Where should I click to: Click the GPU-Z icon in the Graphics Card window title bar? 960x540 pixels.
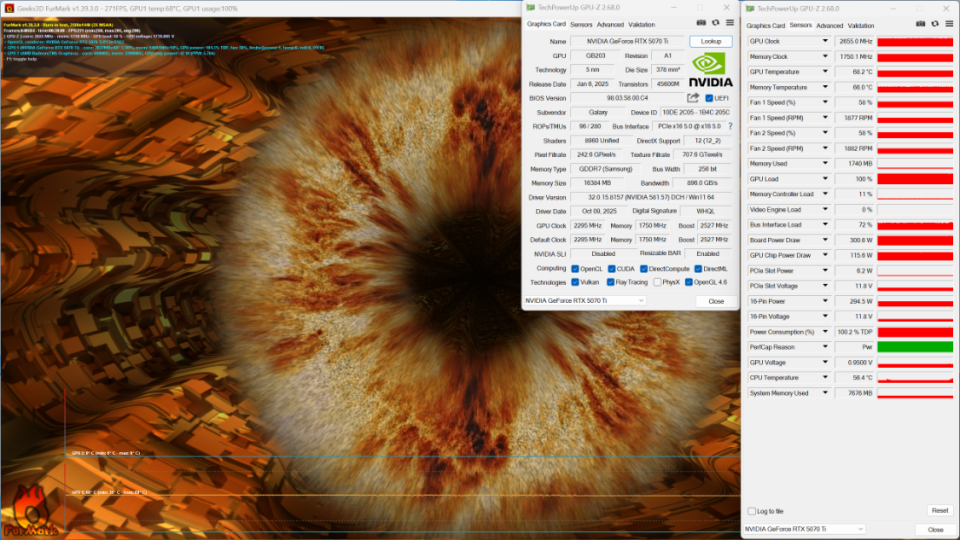(x=531, y=7)
